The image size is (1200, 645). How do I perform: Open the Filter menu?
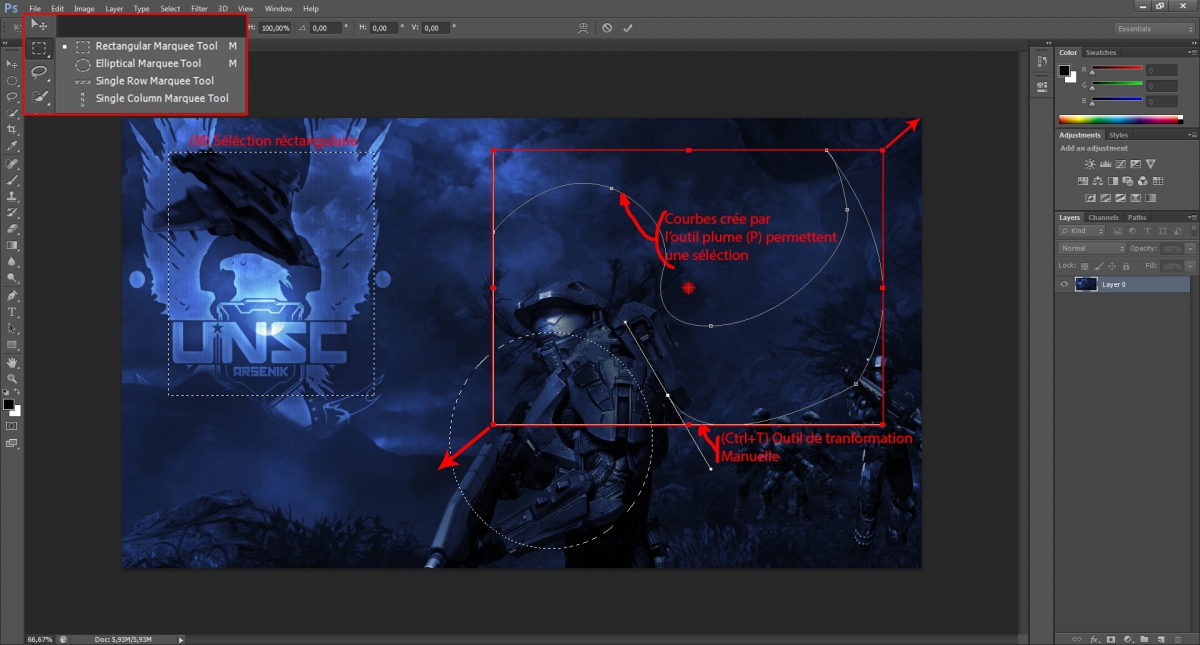[x=199, y=8]
